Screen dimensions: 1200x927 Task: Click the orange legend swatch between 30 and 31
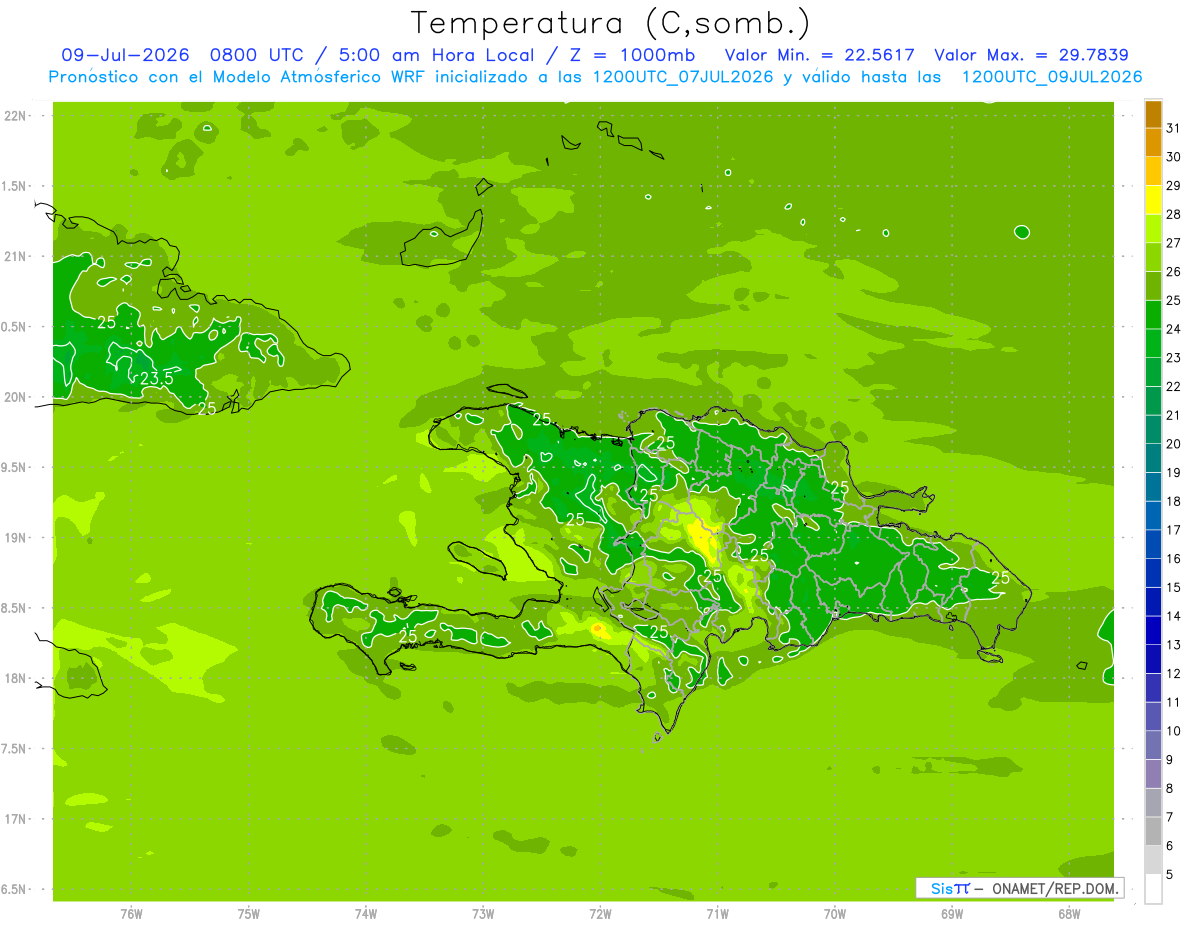tap(1153, 143)
